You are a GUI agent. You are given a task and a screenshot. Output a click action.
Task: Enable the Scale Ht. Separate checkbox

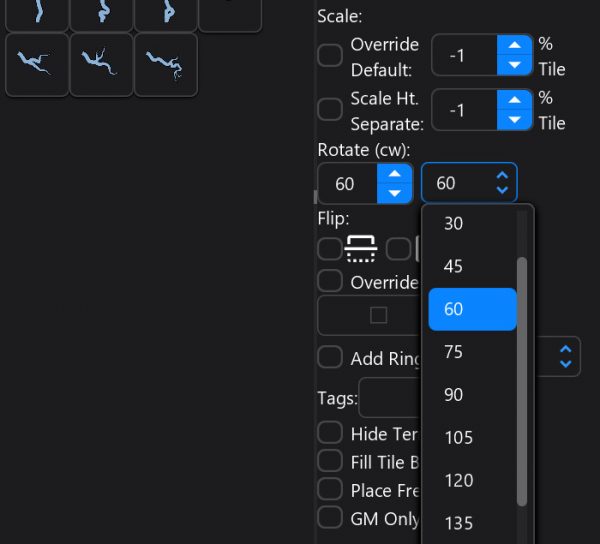click(330, 109)
